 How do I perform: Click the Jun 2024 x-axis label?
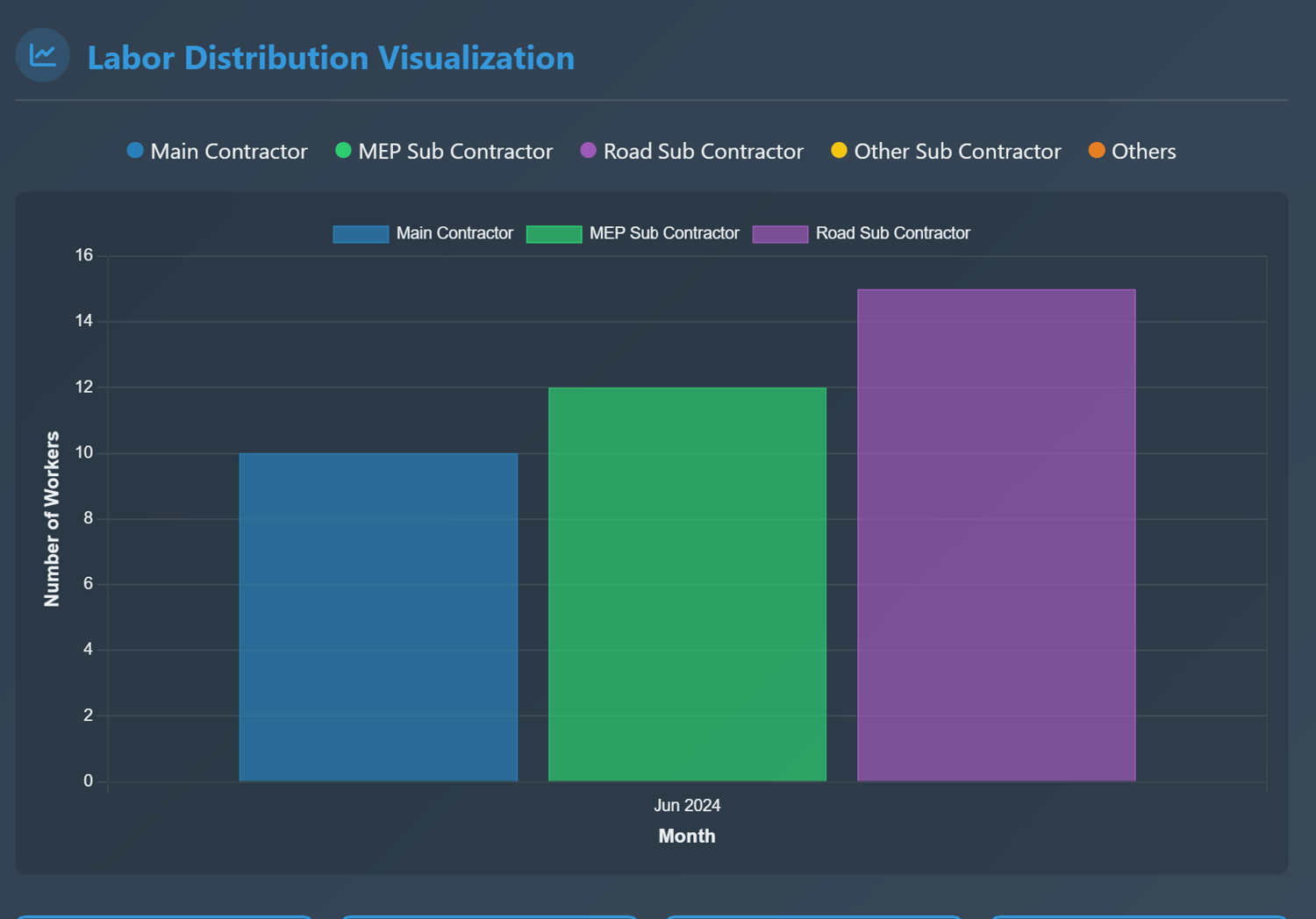pyautogui.click(x=687, y=805)
